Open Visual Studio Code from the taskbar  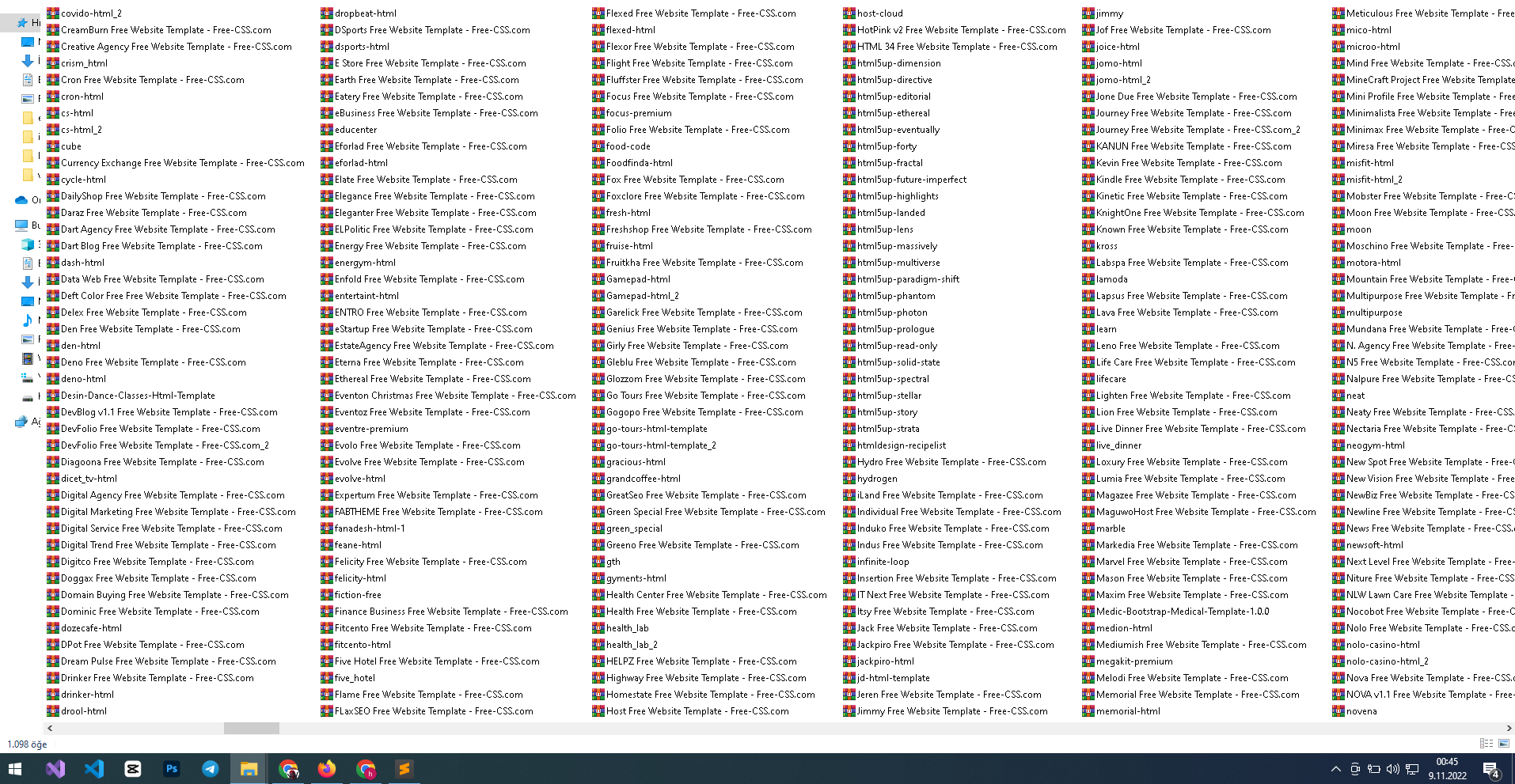(94, 769)
